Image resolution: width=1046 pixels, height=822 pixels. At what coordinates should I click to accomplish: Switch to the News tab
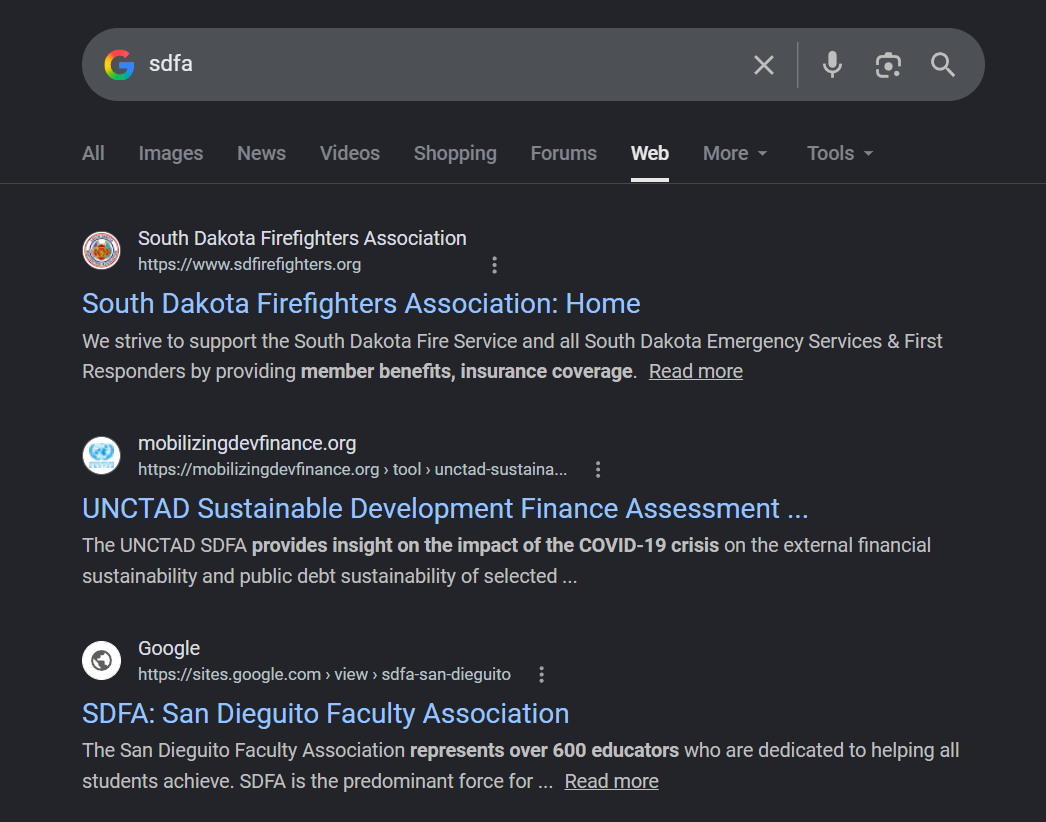262,153
